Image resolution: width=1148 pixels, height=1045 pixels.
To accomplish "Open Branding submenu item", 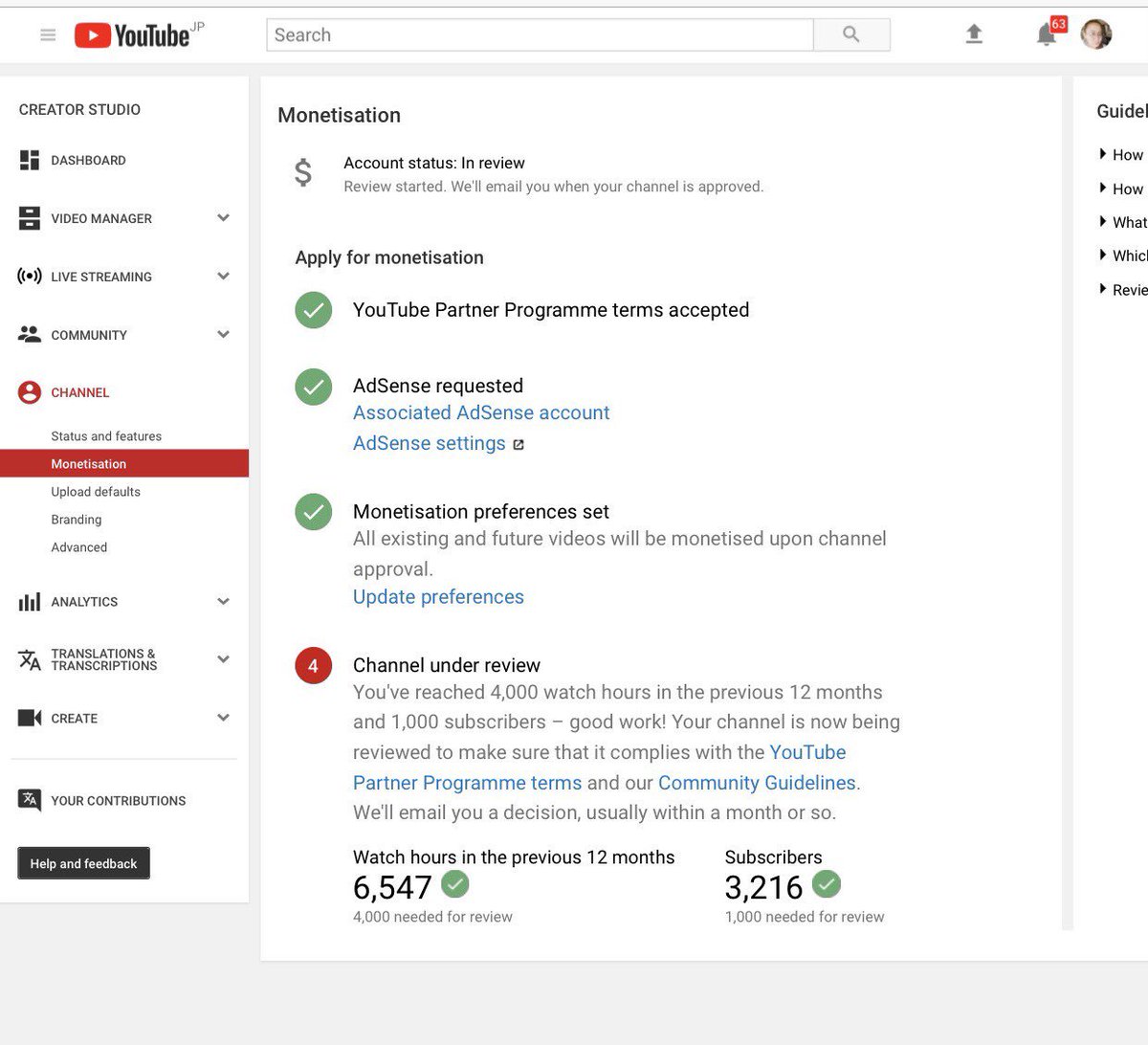I will click(x=77, y=520).
